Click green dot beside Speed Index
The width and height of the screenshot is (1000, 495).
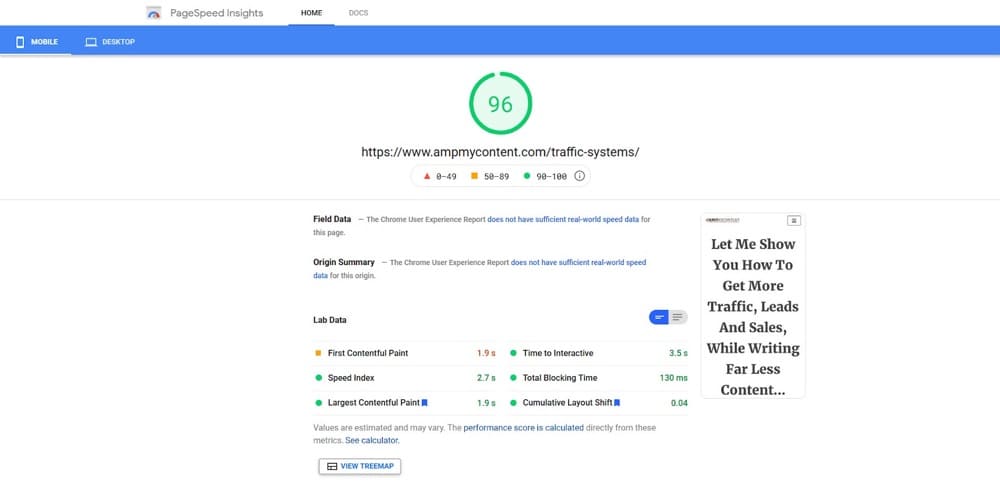point(318,378)
